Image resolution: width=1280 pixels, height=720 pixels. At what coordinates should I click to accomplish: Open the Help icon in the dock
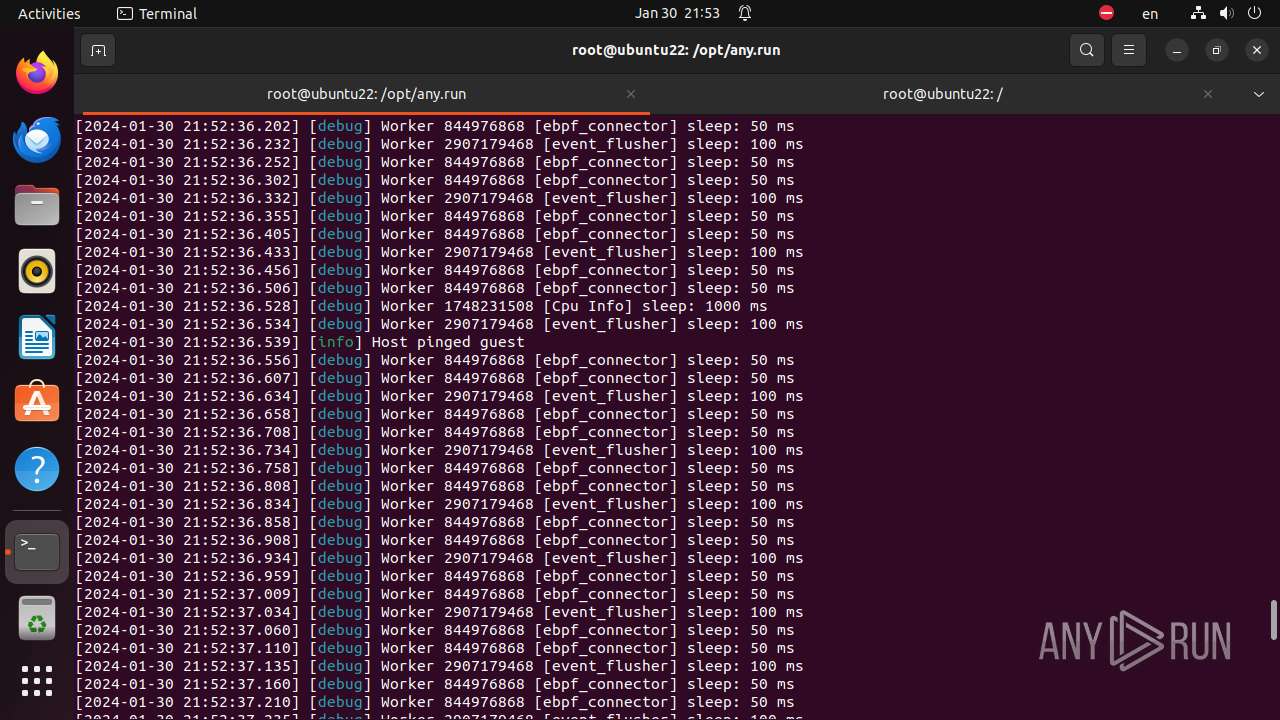(37, 469)
